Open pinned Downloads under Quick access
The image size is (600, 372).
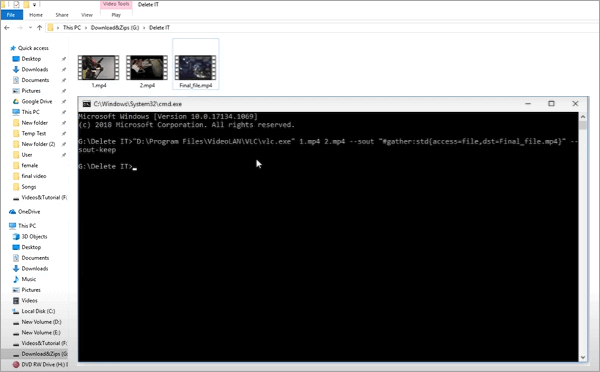point(34,70)
